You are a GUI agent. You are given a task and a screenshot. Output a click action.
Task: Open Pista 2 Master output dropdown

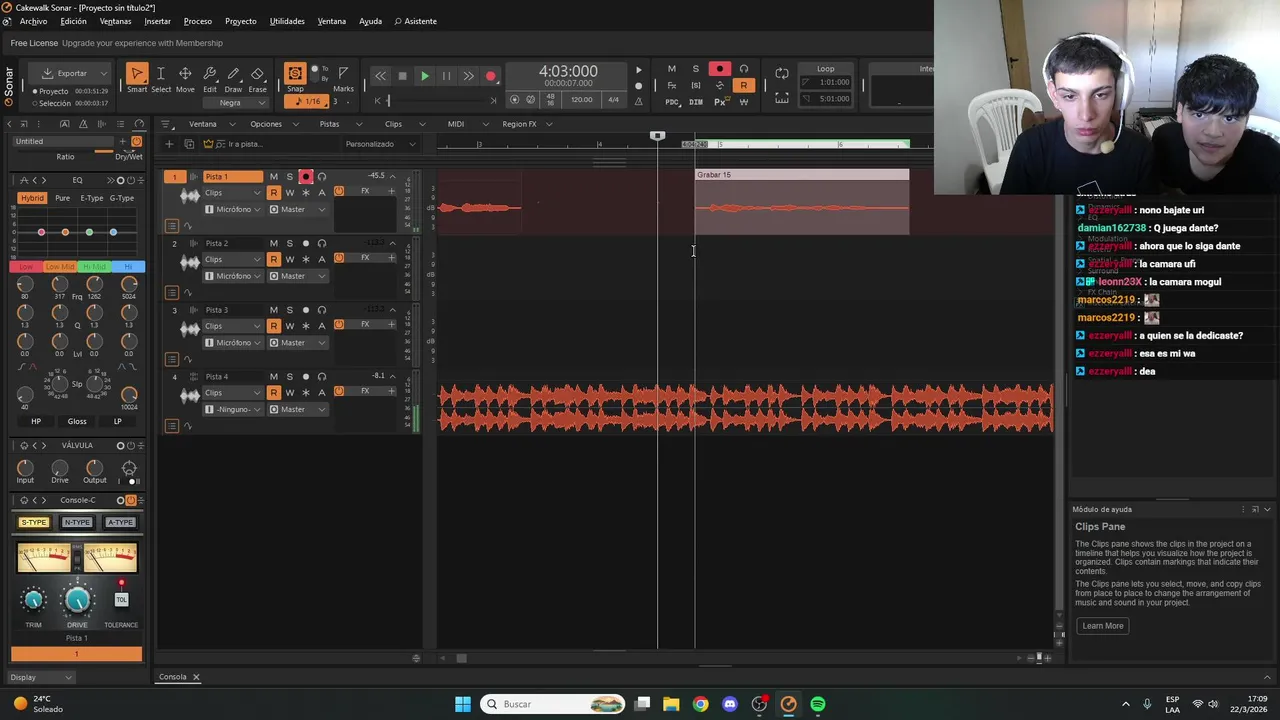(x=297, y=276)
